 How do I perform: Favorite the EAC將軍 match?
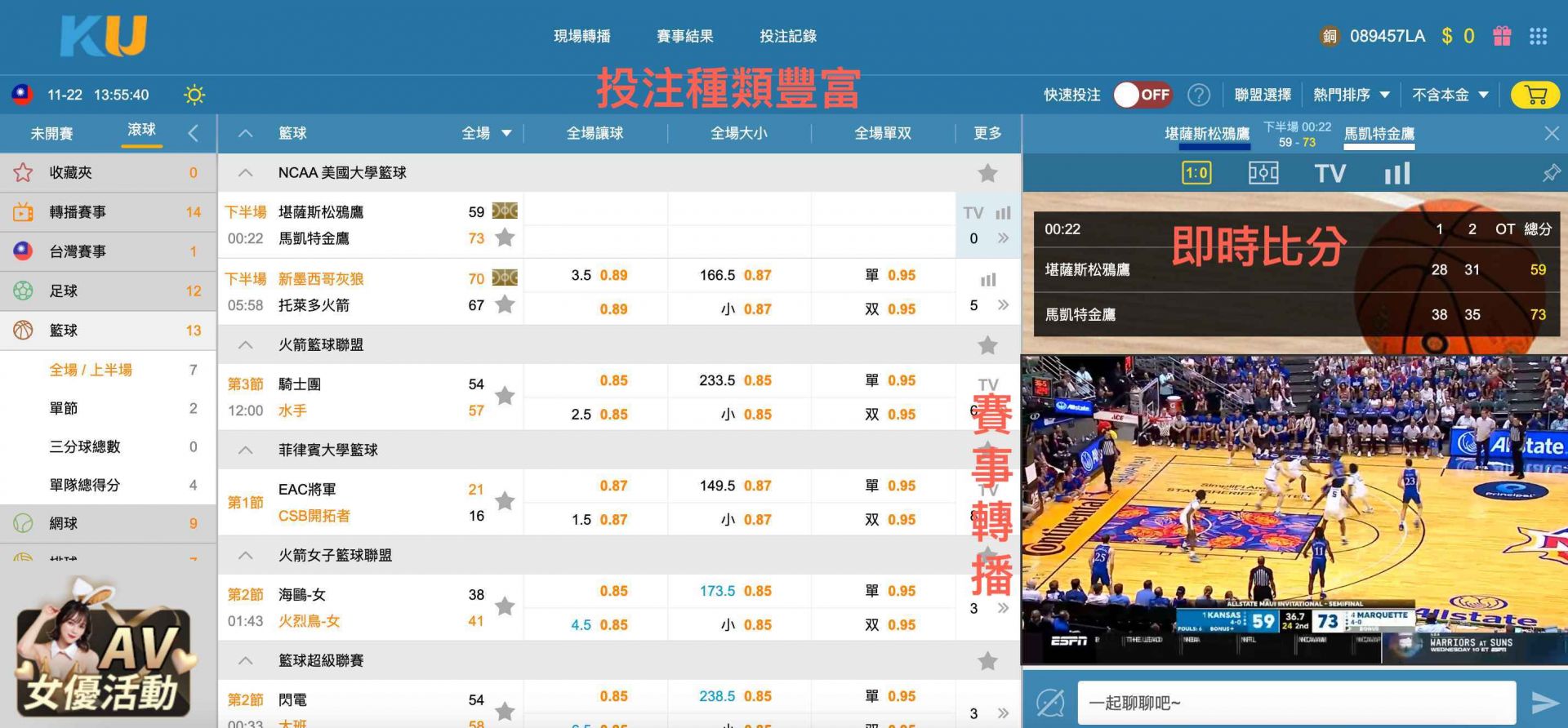(x=506, y=501)
